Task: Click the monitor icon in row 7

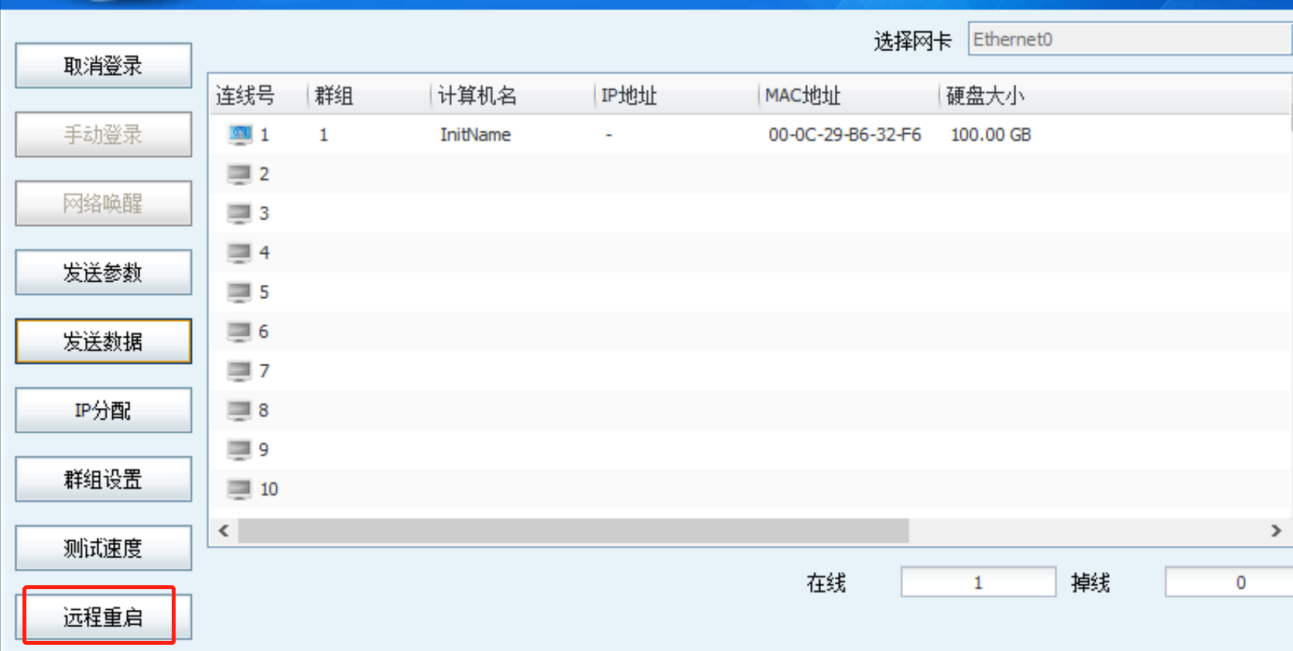Action: pyautogui.click(x=239, y=371)
